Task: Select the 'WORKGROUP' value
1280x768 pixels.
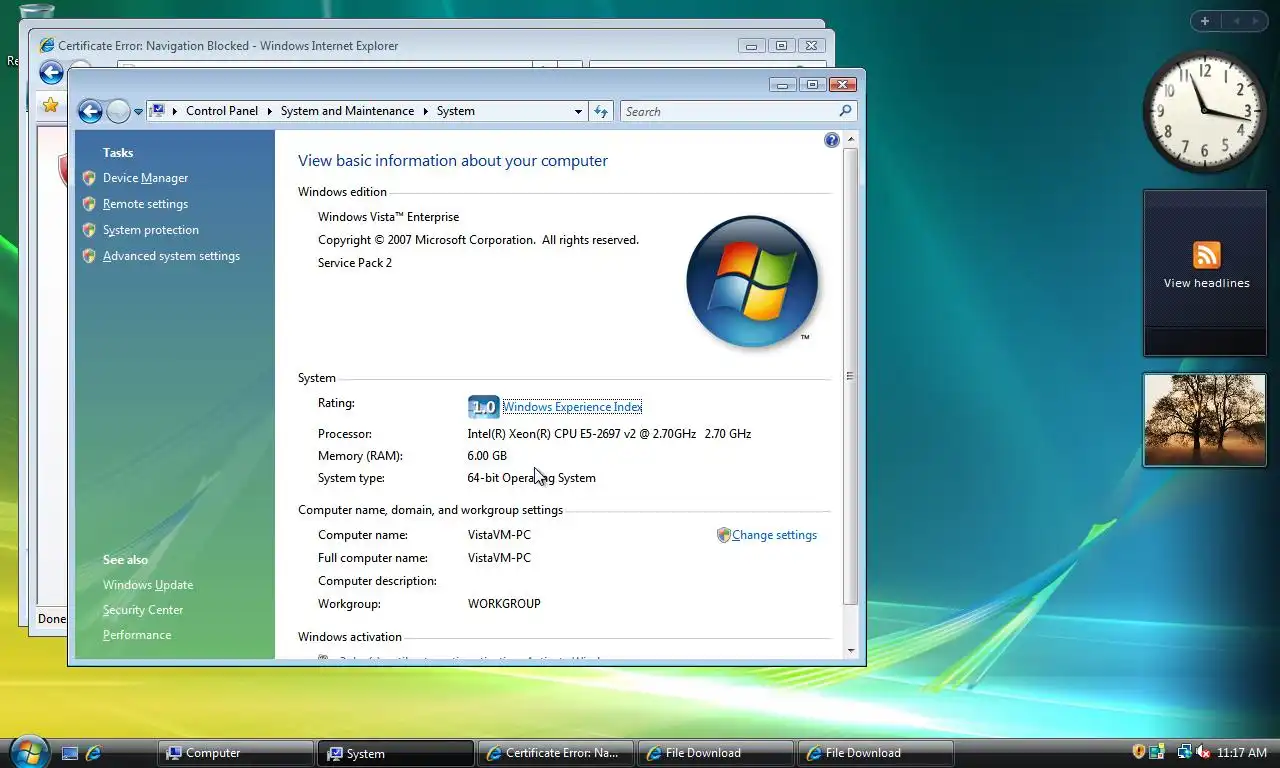Action: [x=504, y=604]
